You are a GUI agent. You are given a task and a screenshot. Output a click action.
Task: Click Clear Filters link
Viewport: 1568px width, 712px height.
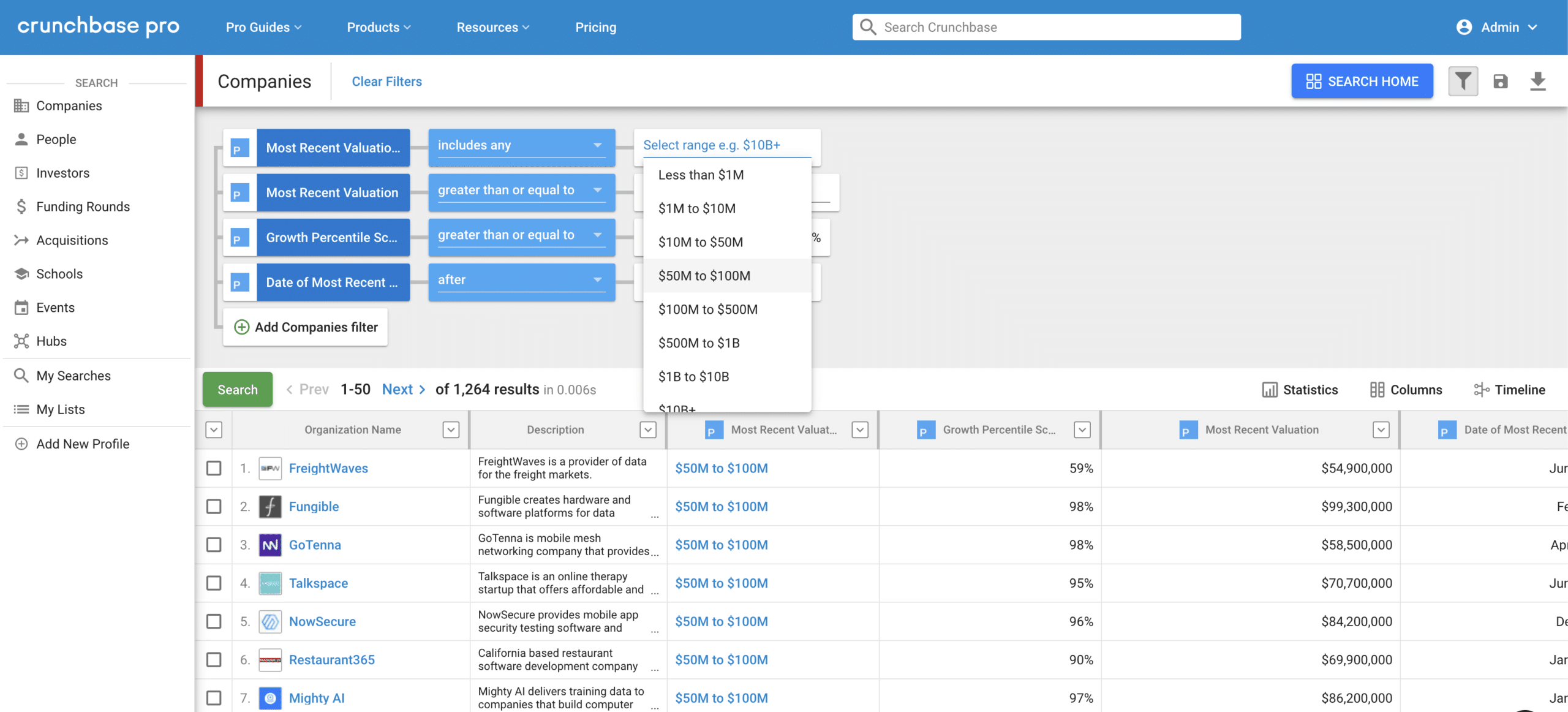pos(386,81)
